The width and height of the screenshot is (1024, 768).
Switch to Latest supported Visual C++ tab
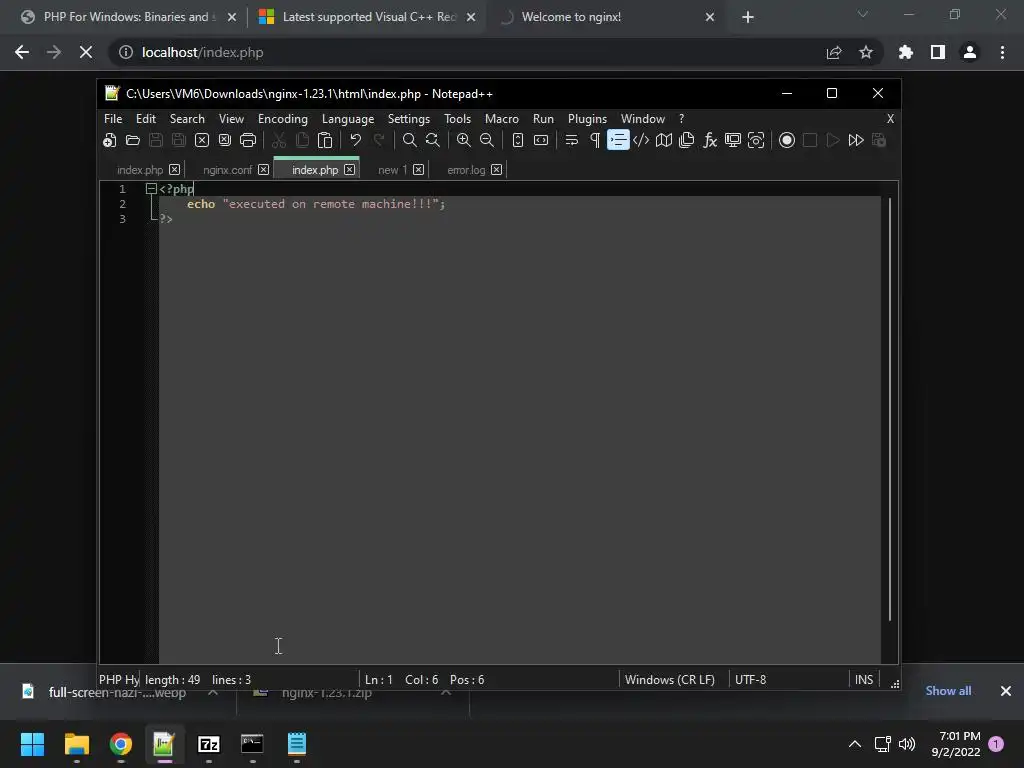(368, 17)
